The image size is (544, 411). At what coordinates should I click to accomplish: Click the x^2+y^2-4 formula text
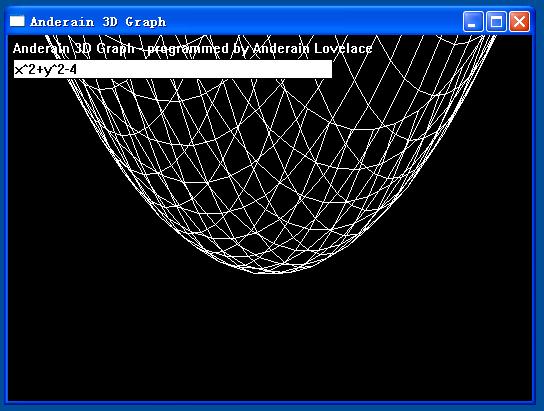(x=45, y=69)
